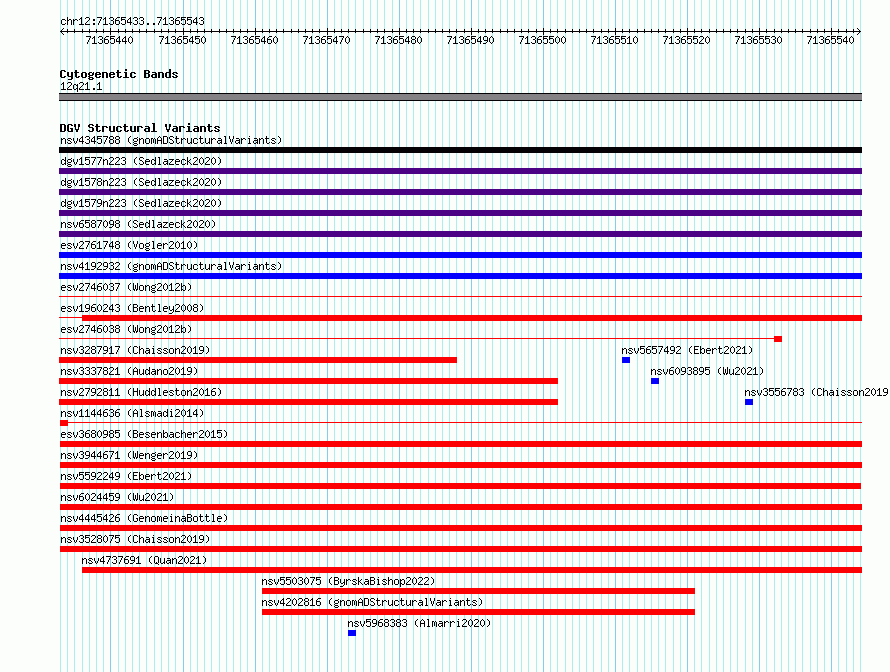
Task: Select the red bar under esv3680985
Action: (460, 444)
